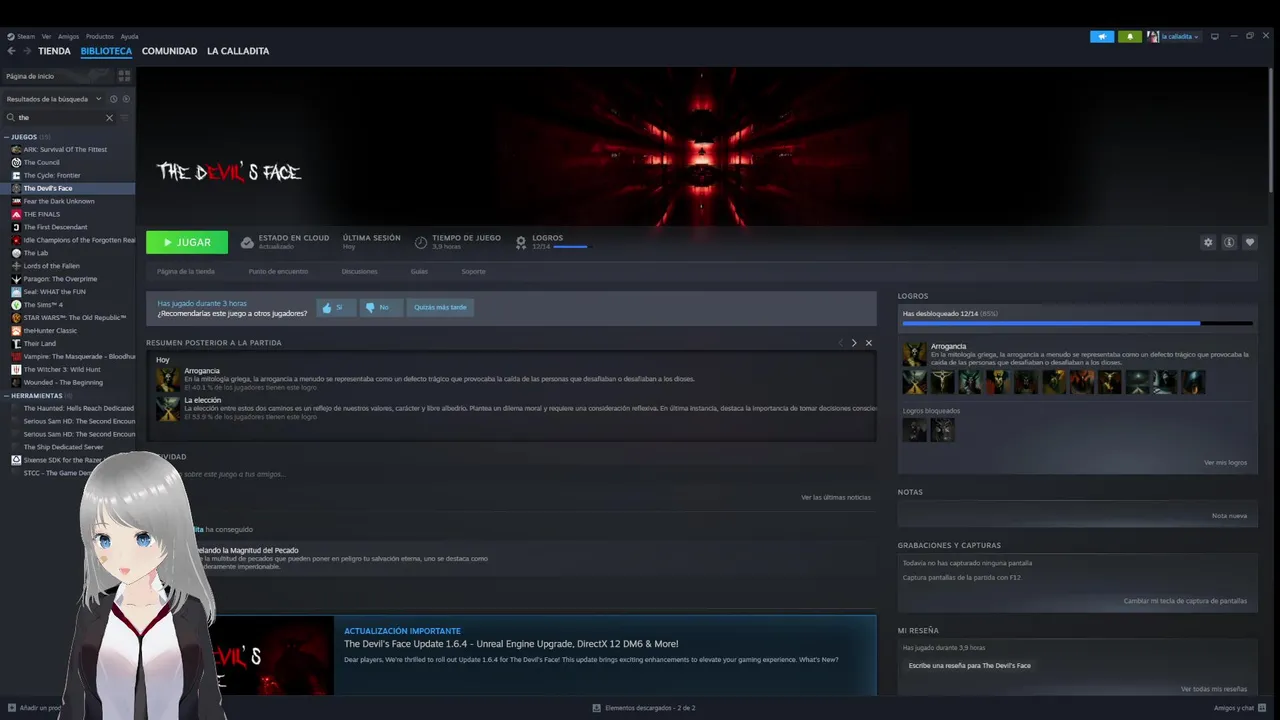Open Soporte tab
The image size is (1280, 720).
coord(473,272)
